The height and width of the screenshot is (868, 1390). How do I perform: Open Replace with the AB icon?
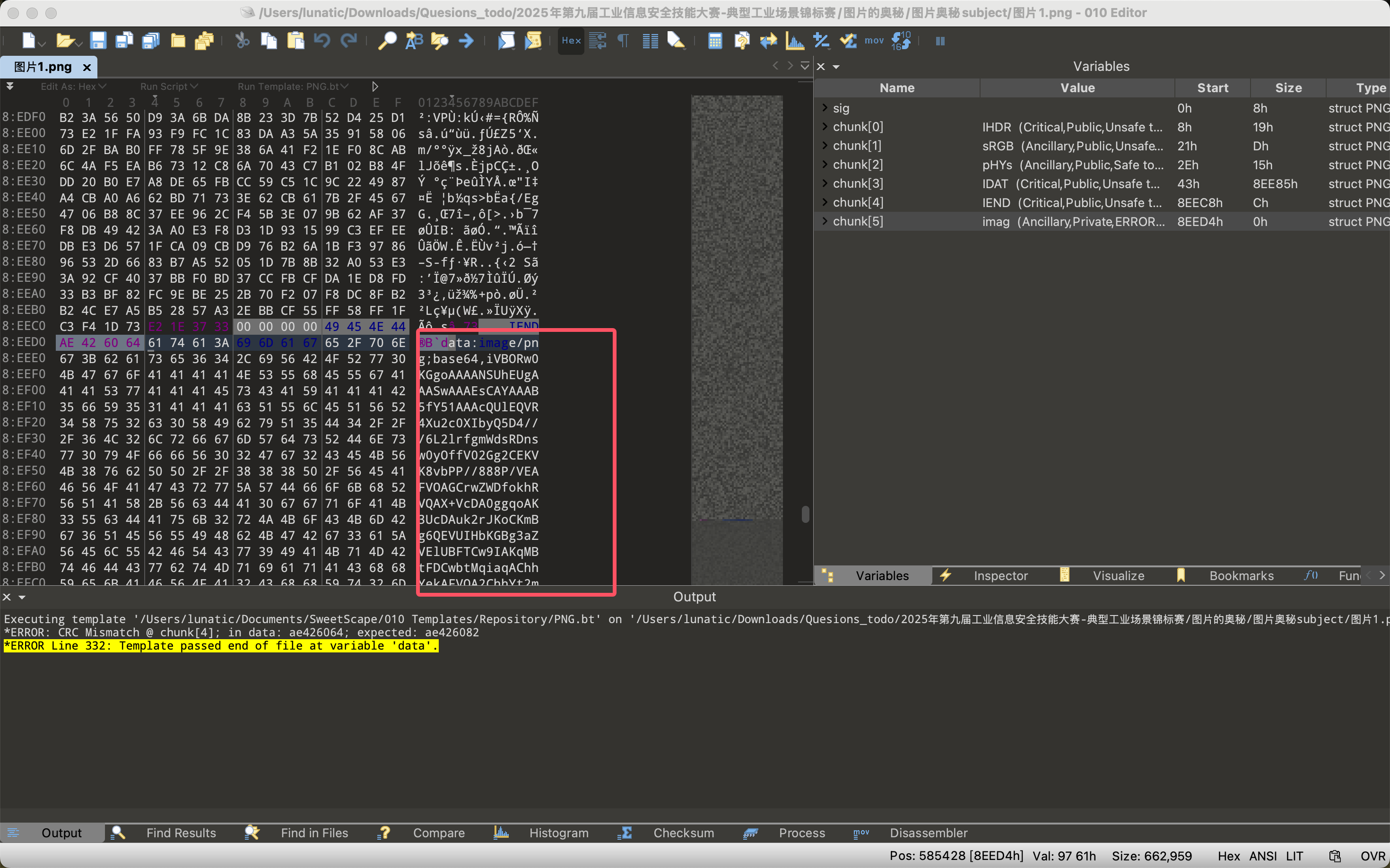click(x=413, y=41)
